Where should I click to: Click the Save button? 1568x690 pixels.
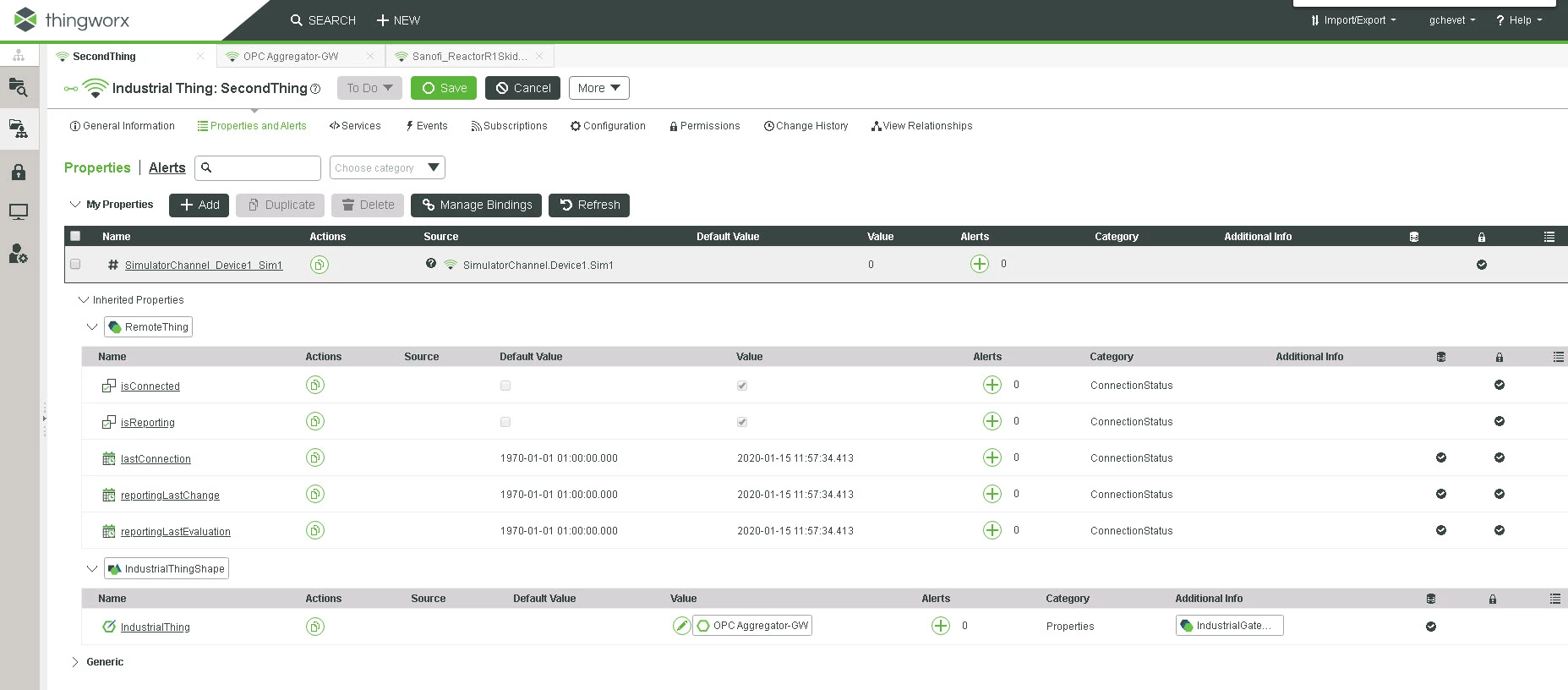pyautogui.click(x=444, y=88)
